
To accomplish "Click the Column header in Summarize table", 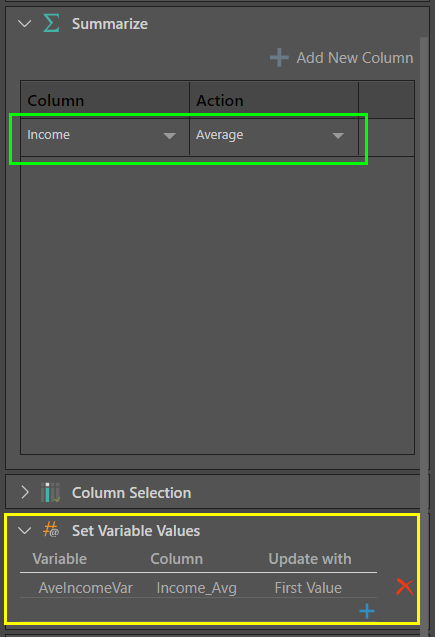I will [x=56, y=100].
